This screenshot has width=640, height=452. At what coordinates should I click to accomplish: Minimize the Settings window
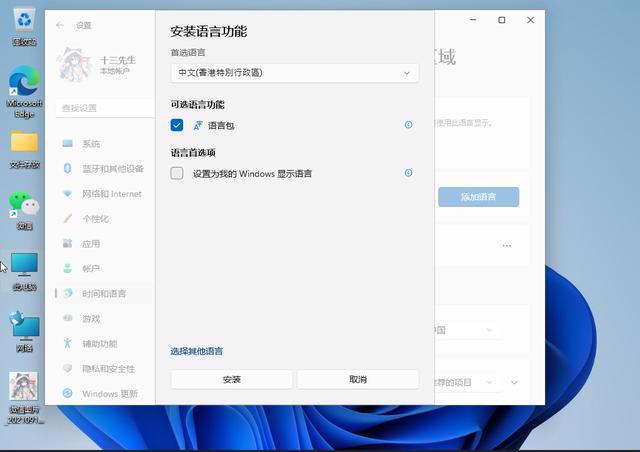click(x=473, y=20)
